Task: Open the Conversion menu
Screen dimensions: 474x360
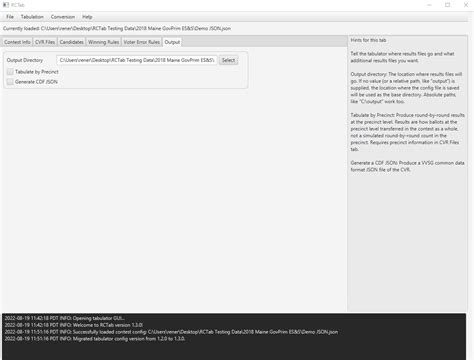Action: point(63,17)
